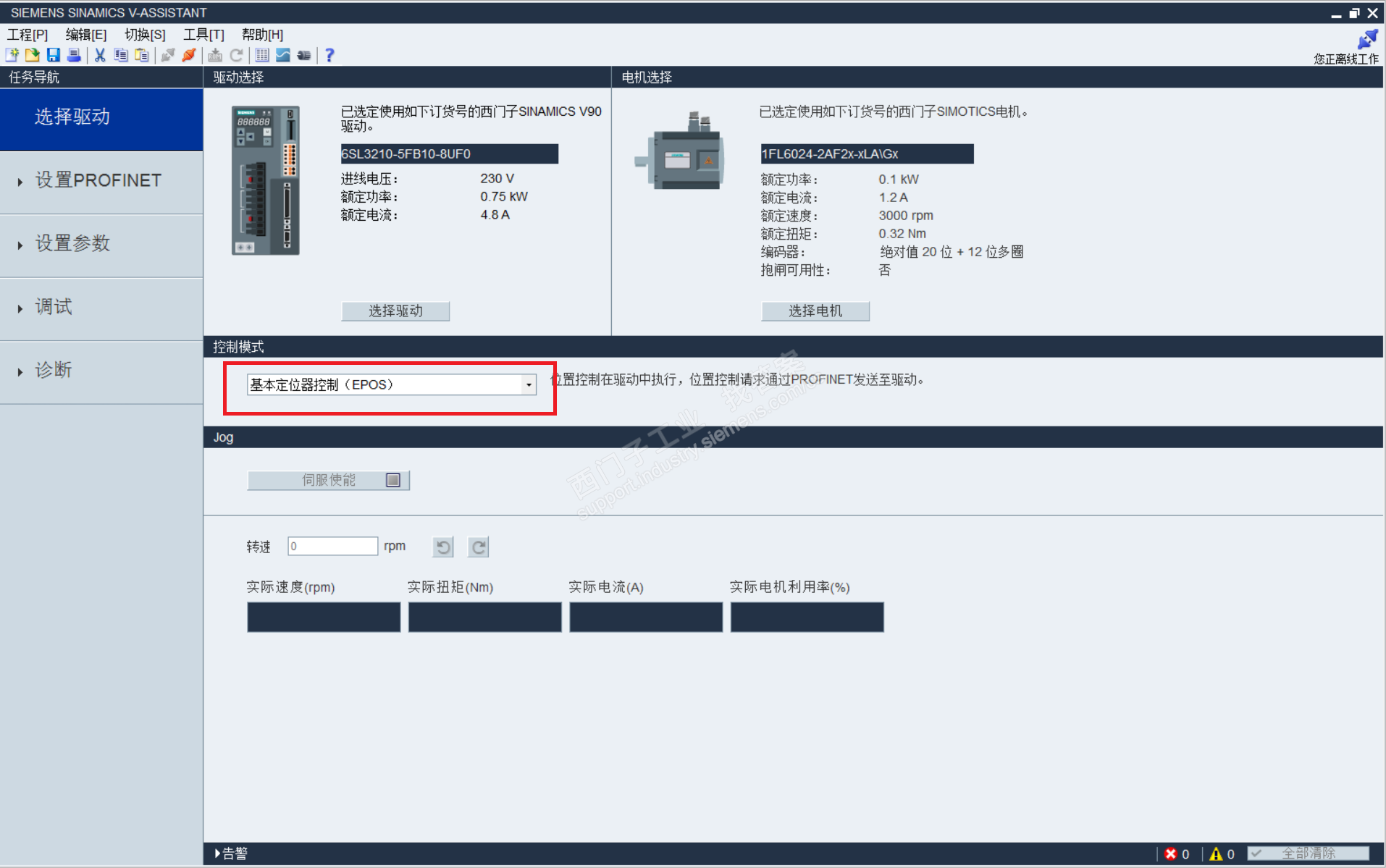Click the yellow warning count icon
The image size is (1386, 868).
(x=1216, y=854)
